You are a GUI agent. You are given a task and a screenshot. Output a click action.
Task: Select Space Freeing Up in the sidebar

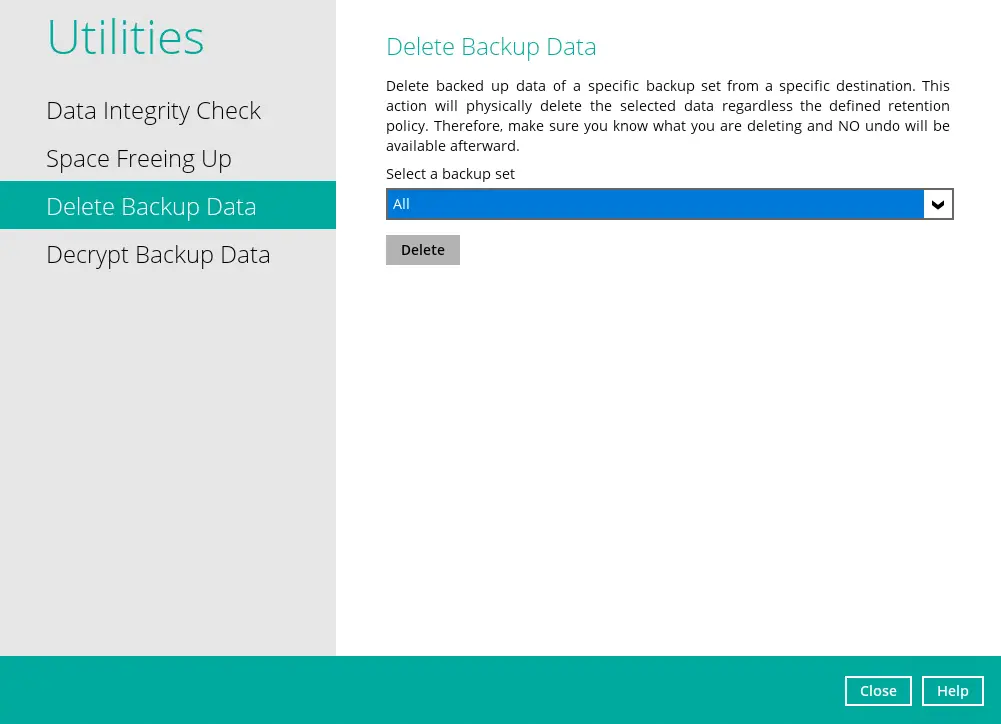138,158
